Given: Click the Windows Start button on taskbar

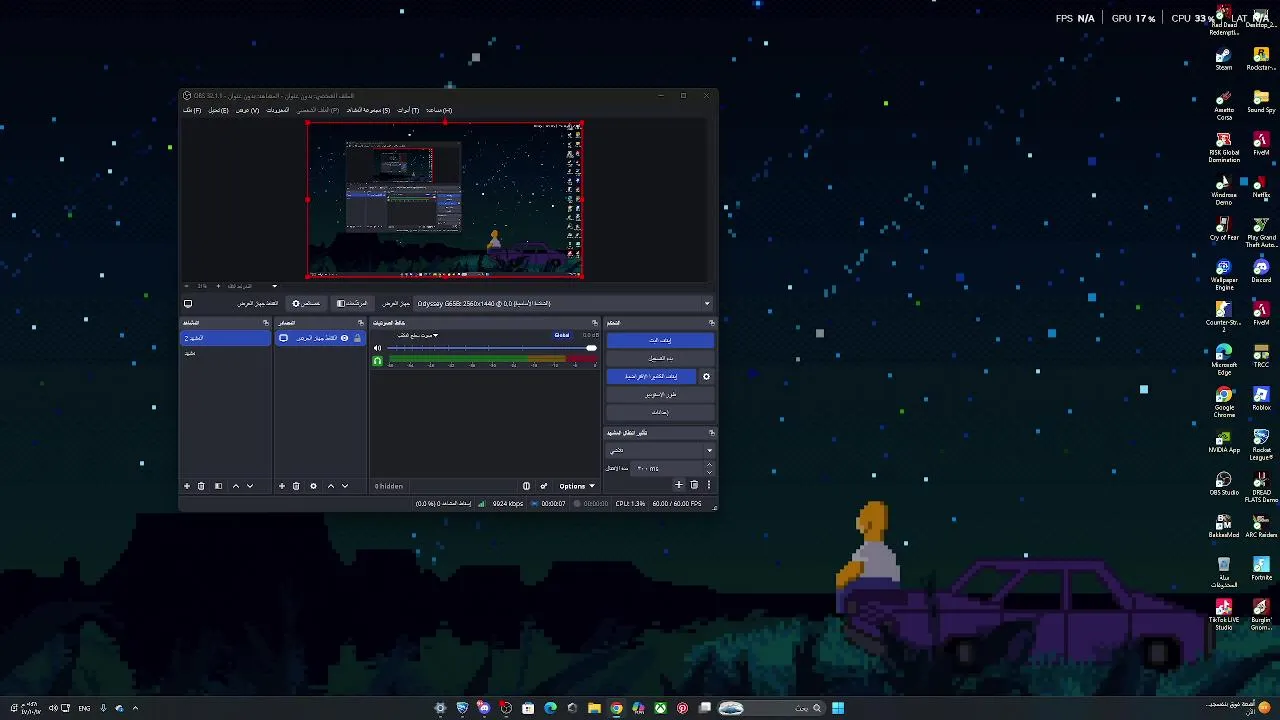Looking at the screenshot, I should [x=838, y=708].
